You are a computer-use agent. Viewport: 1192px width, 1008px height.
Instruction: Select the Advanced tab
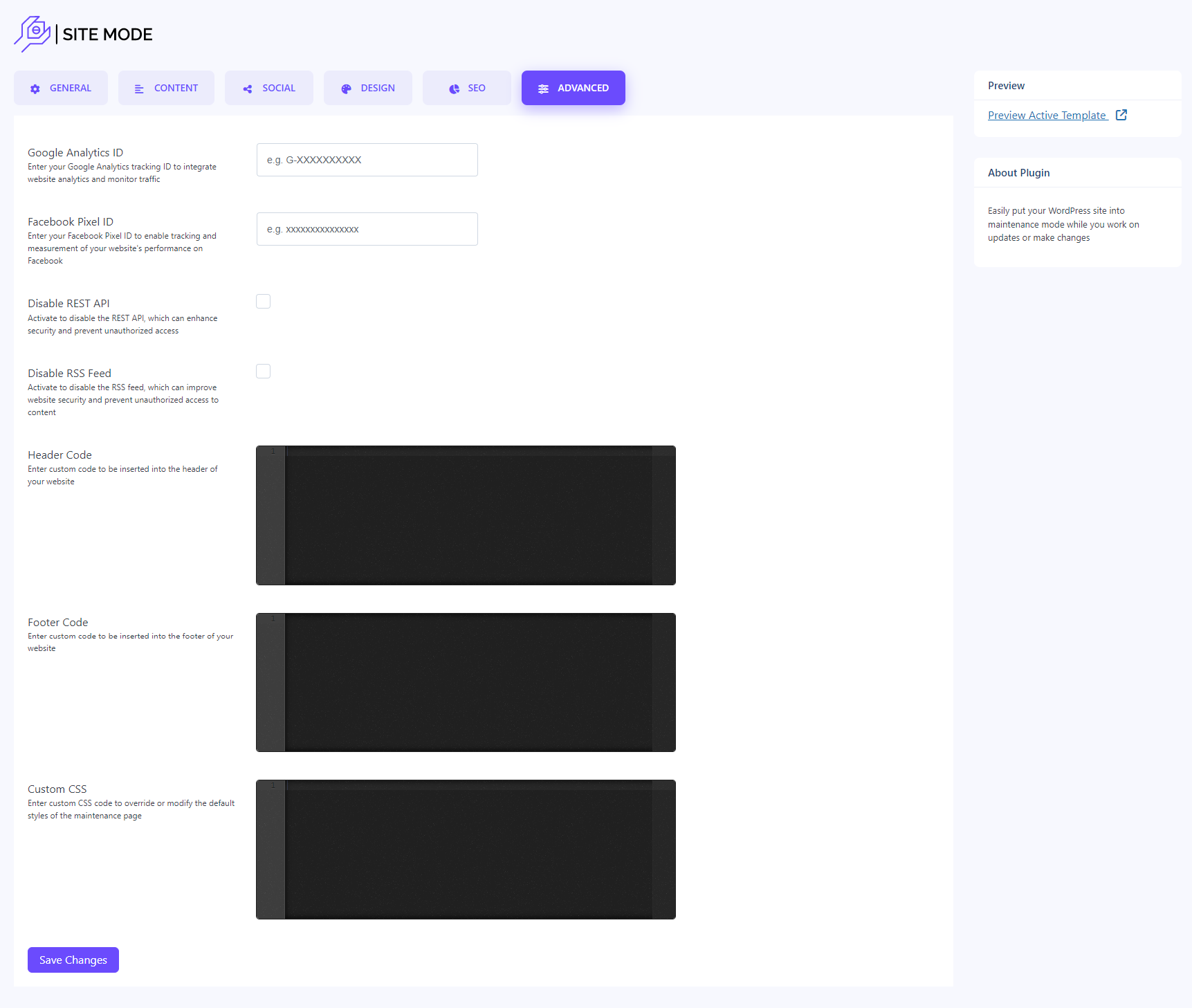click(574, 88)
